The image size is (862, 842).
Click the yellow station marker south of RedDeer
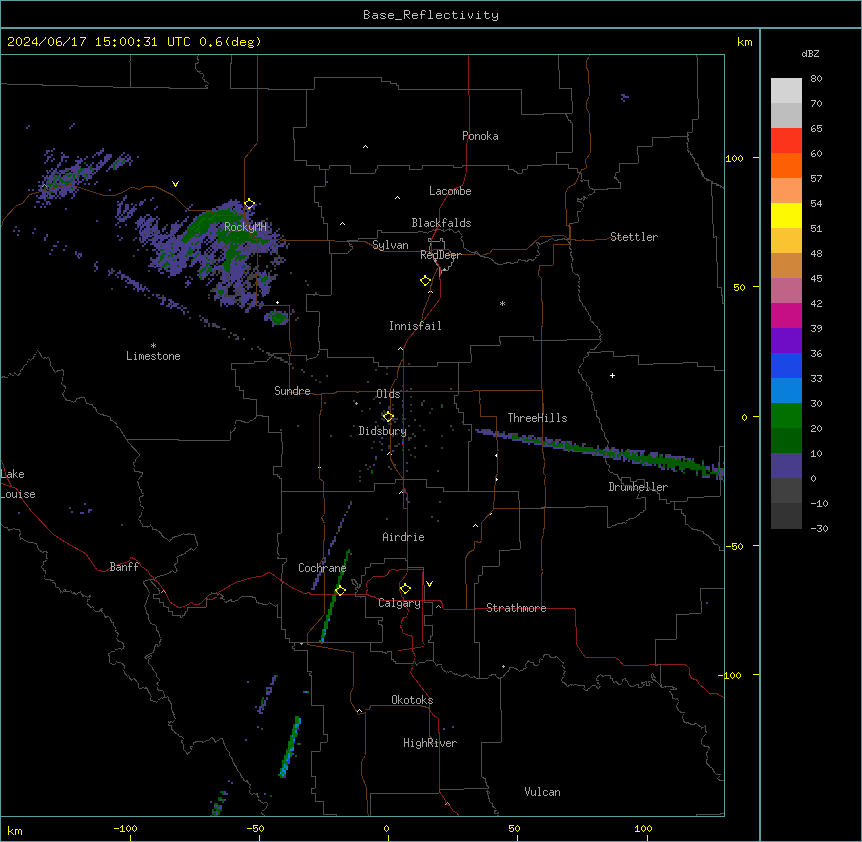point(426,281)
